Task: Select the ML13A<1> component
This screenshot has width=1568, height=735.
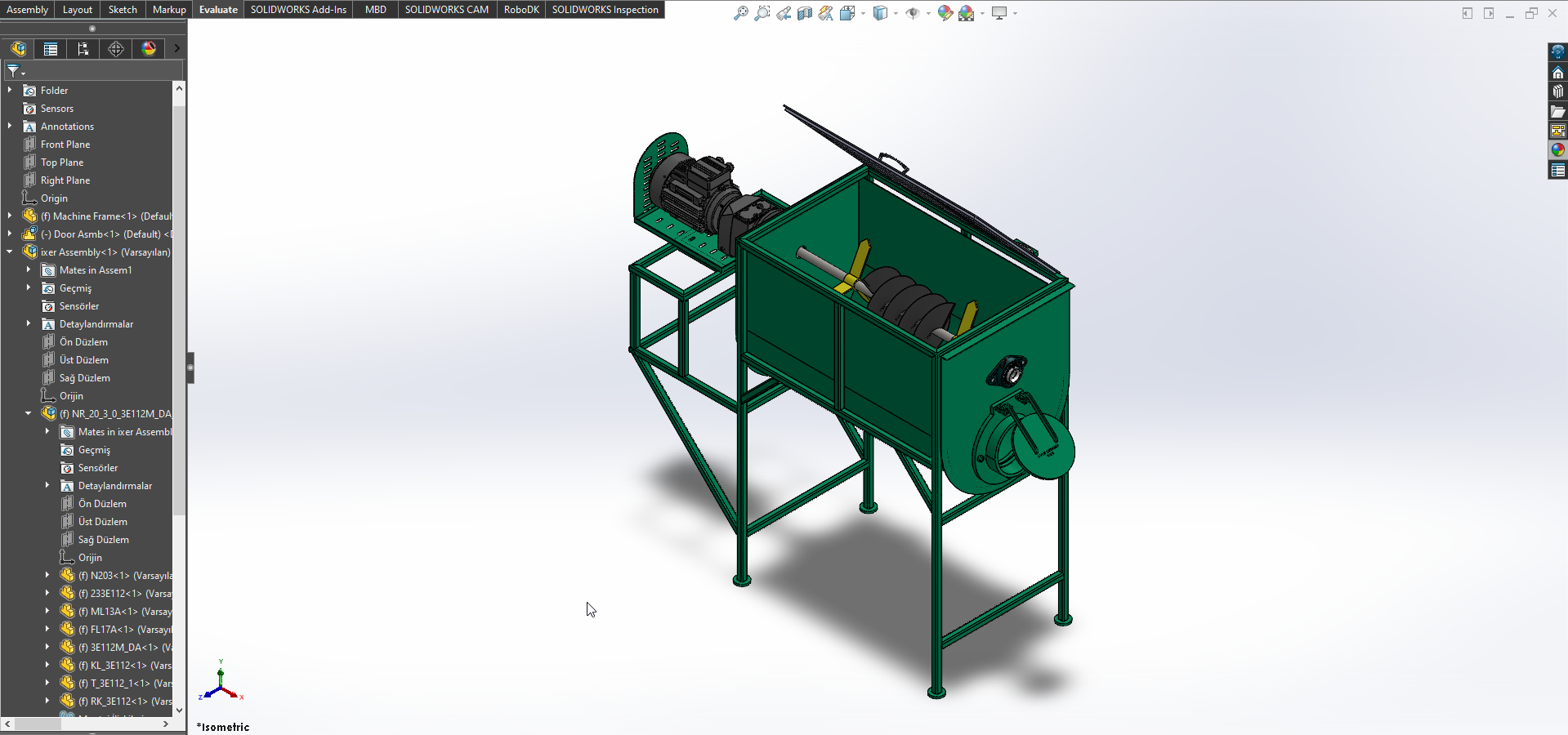Action: 116,612
